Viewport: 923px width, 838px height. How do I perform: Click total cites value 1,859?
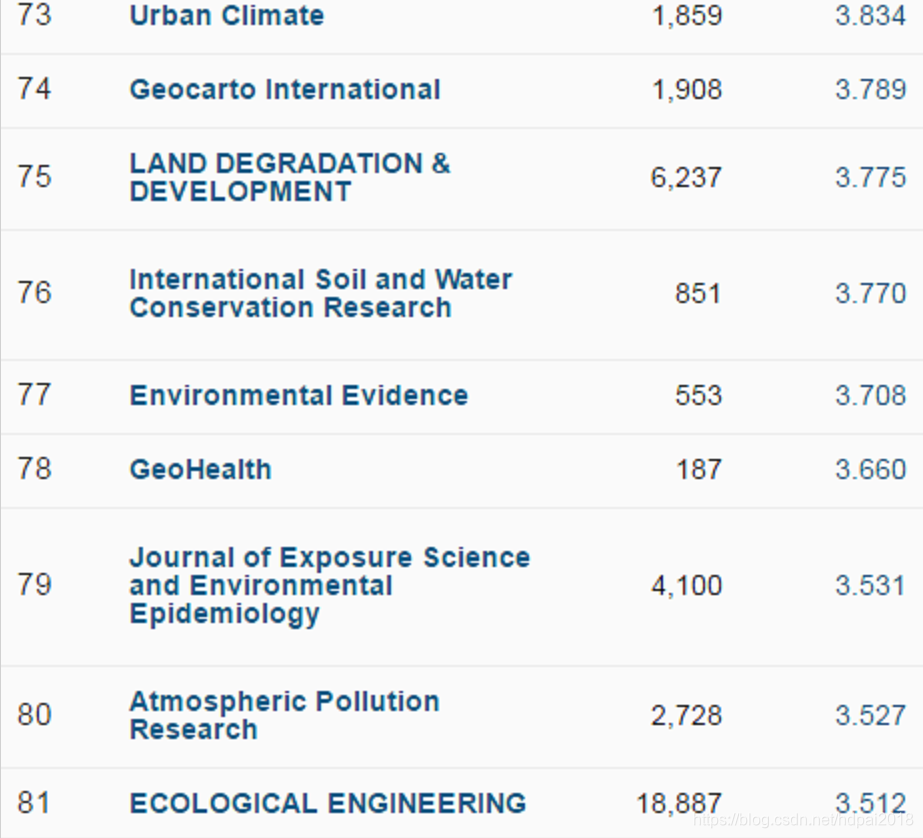point(687,16)
